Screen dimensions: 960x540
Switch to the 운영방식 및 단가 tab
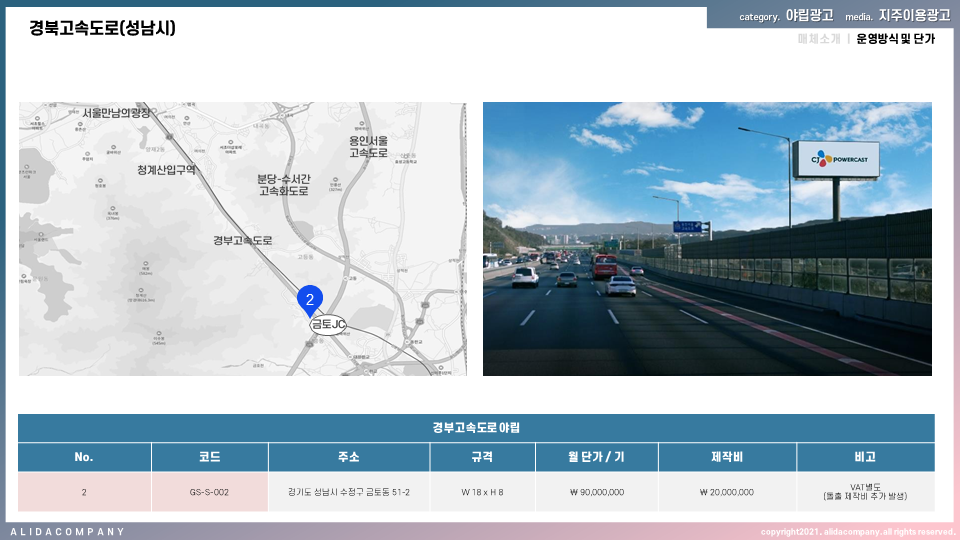coord(895,39)
